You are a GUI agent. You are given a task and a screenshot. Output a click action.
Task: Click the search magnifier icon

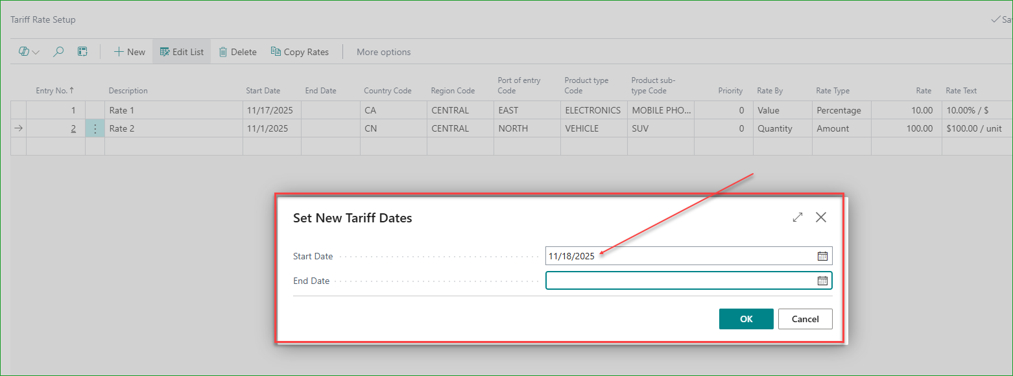(x=58, y=52)
